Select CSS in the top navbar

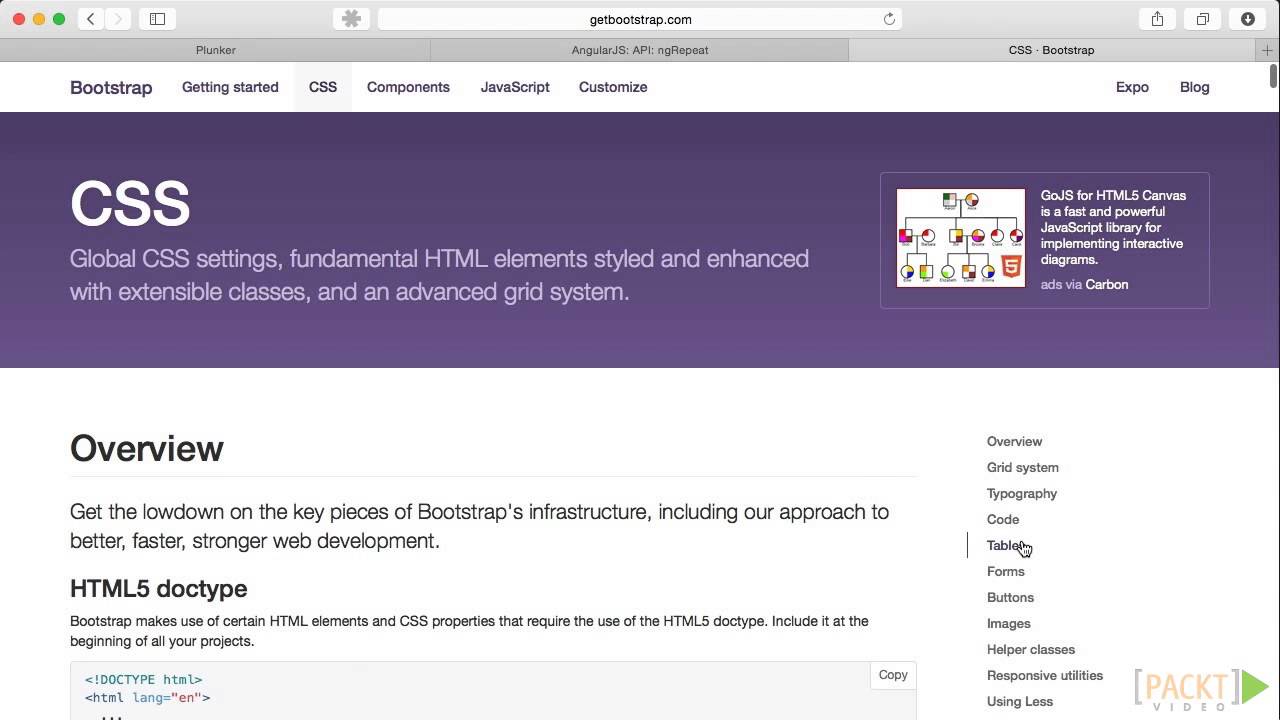click(x=323, y=87)
